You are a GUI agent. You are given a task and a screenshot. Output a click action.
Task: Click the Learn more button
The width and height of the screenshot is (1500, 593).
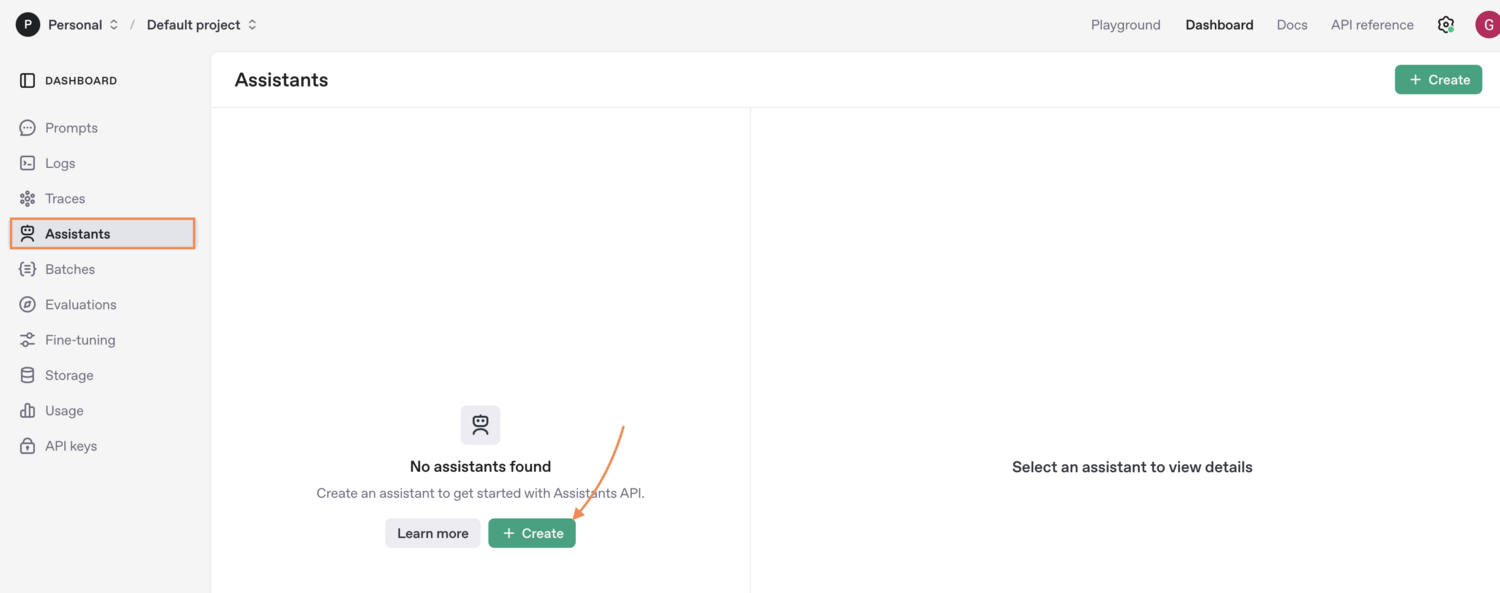[x=432, y=533]
